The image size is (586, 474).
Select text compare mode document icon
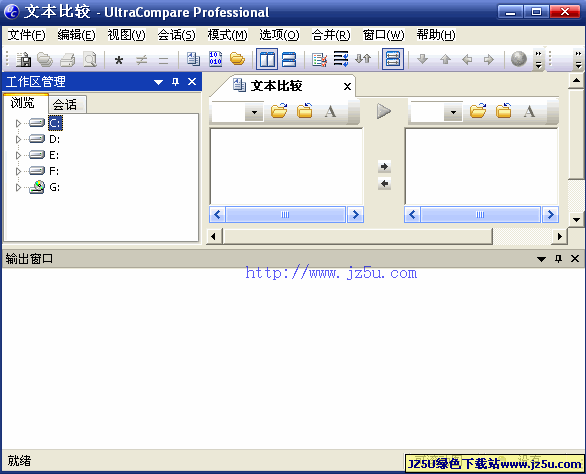coord(193,59)
